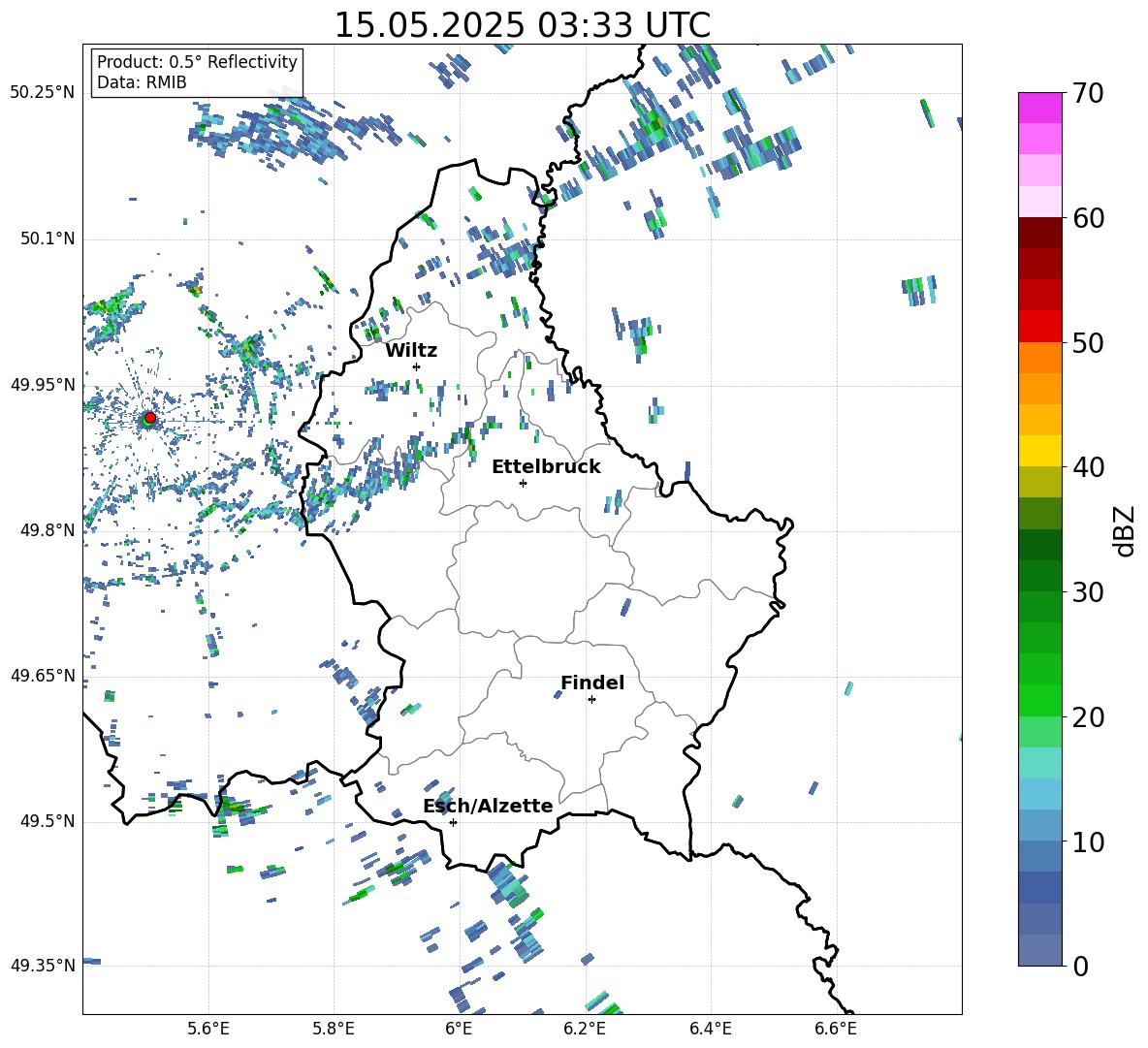This screenshot has height=1048, width=1148.
Task: Click the 49.8°N latitude label
Action: pyautogui.click(x=48, y=530)
